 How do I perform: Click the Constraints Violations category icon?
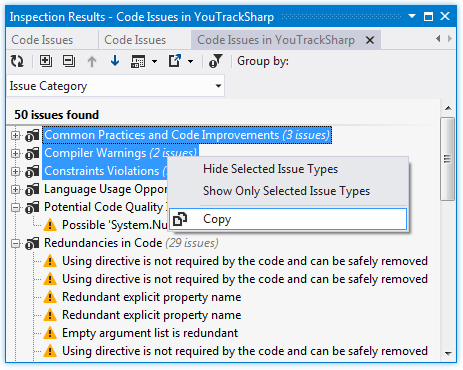point(32,171)
